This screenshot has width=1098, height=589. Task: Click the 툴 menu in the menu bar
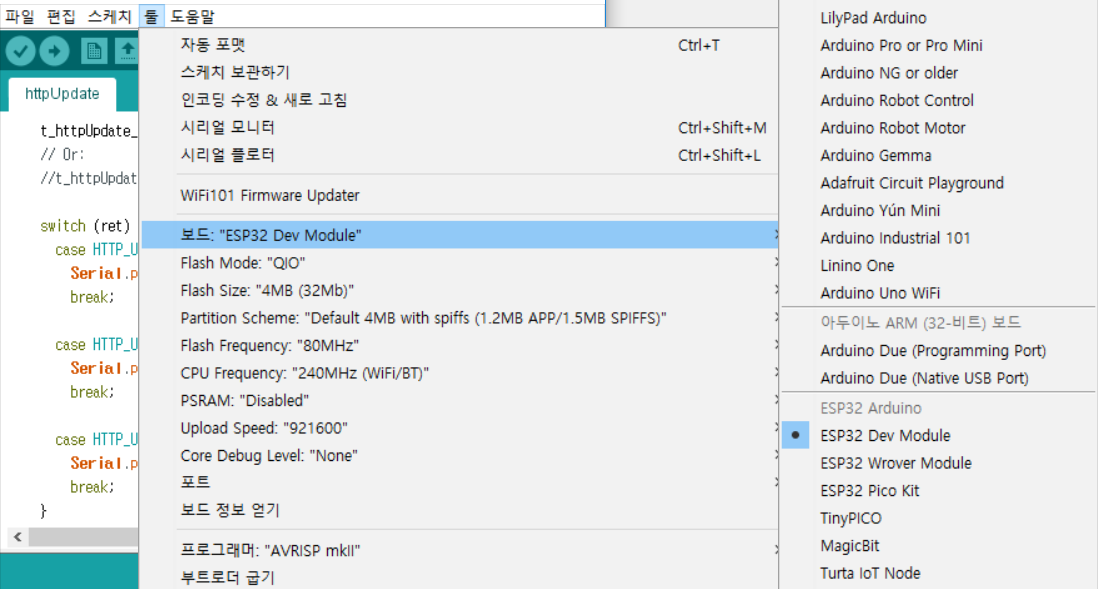click(x=151, y=16)
